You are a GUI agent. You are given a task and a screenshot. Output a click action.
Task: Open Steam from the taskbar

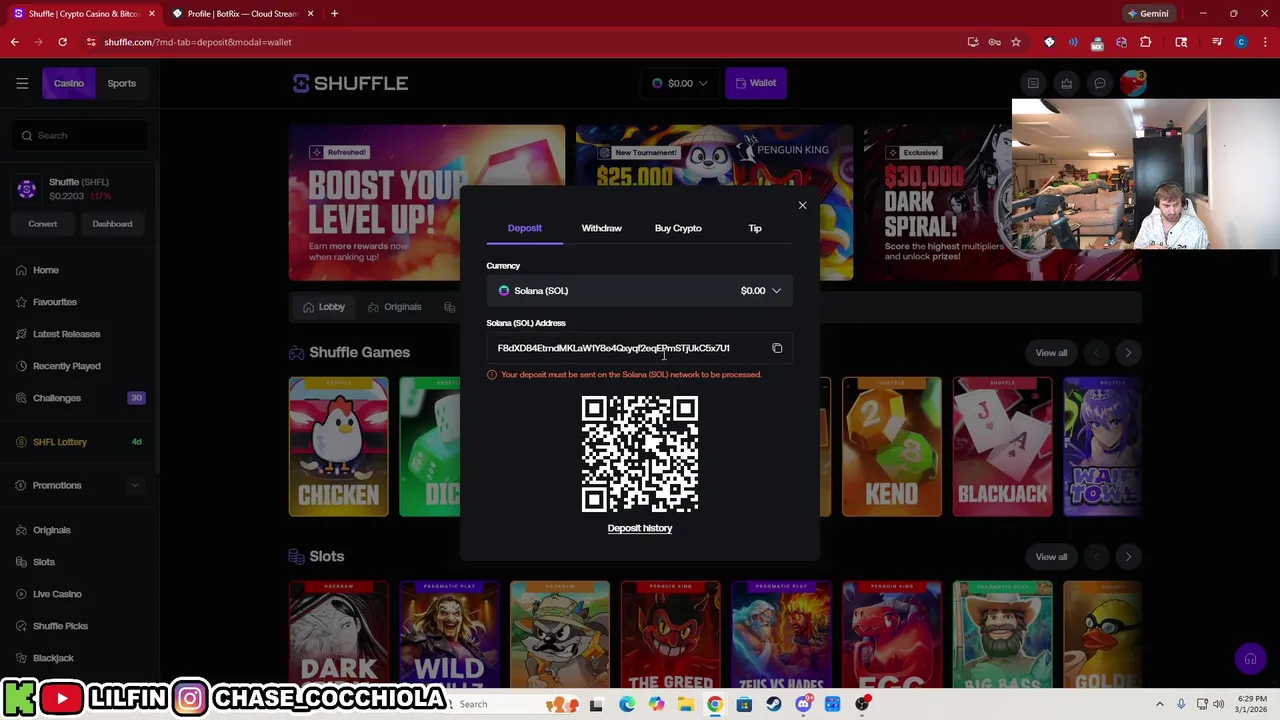click(773, 704)
